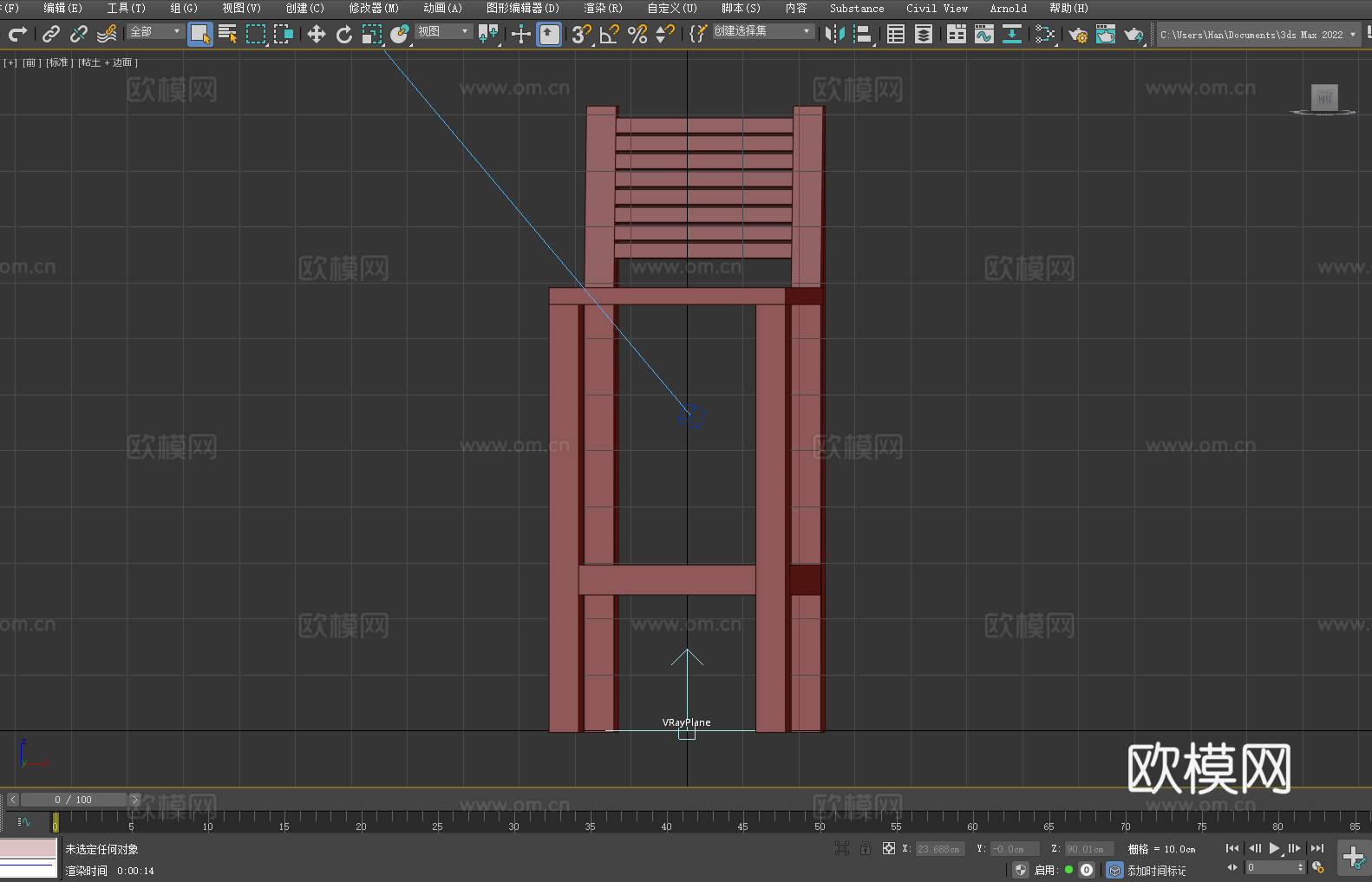
Task: Click the Redo arrow icon
Action: point(17,34)
